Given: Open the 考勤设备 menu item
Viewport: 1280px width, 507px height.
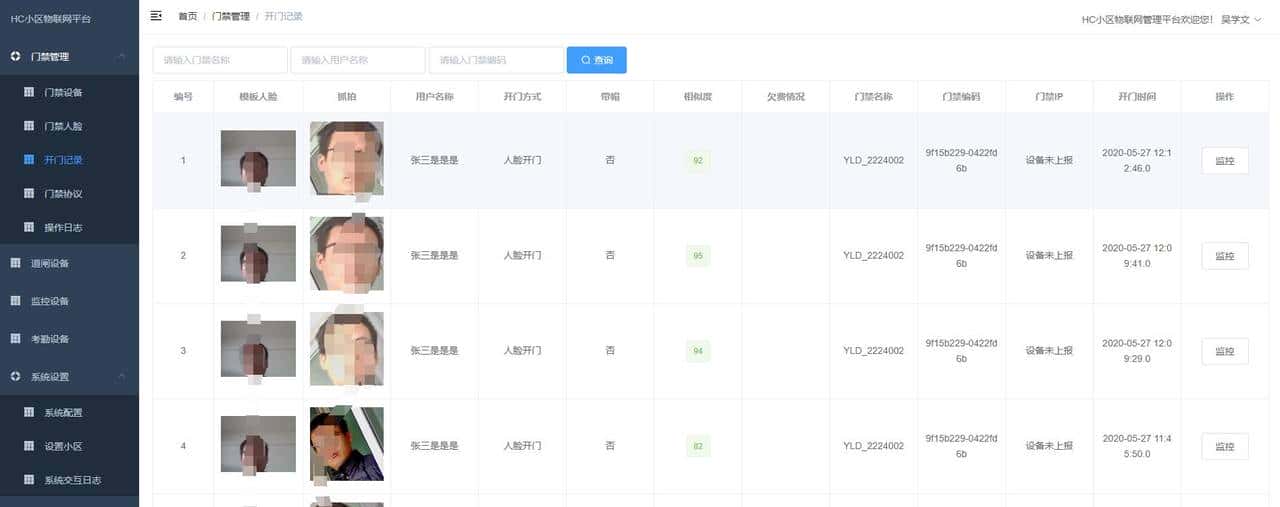Looking at the screenshot, I should (x=69, y=339).
